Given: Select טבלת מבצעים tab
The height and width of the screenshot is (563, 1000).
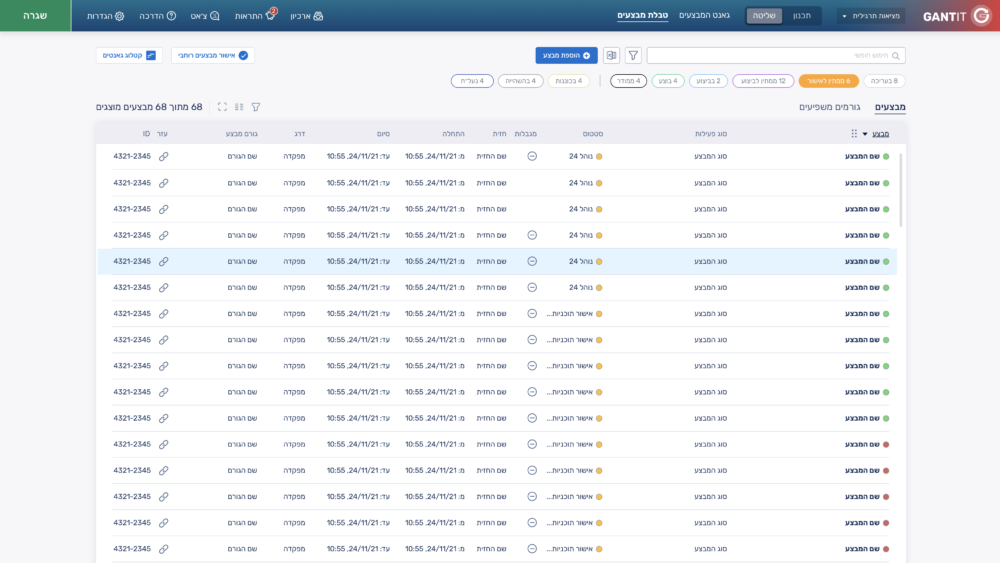Looking at the screenshot, I should (x=642, y=15).
